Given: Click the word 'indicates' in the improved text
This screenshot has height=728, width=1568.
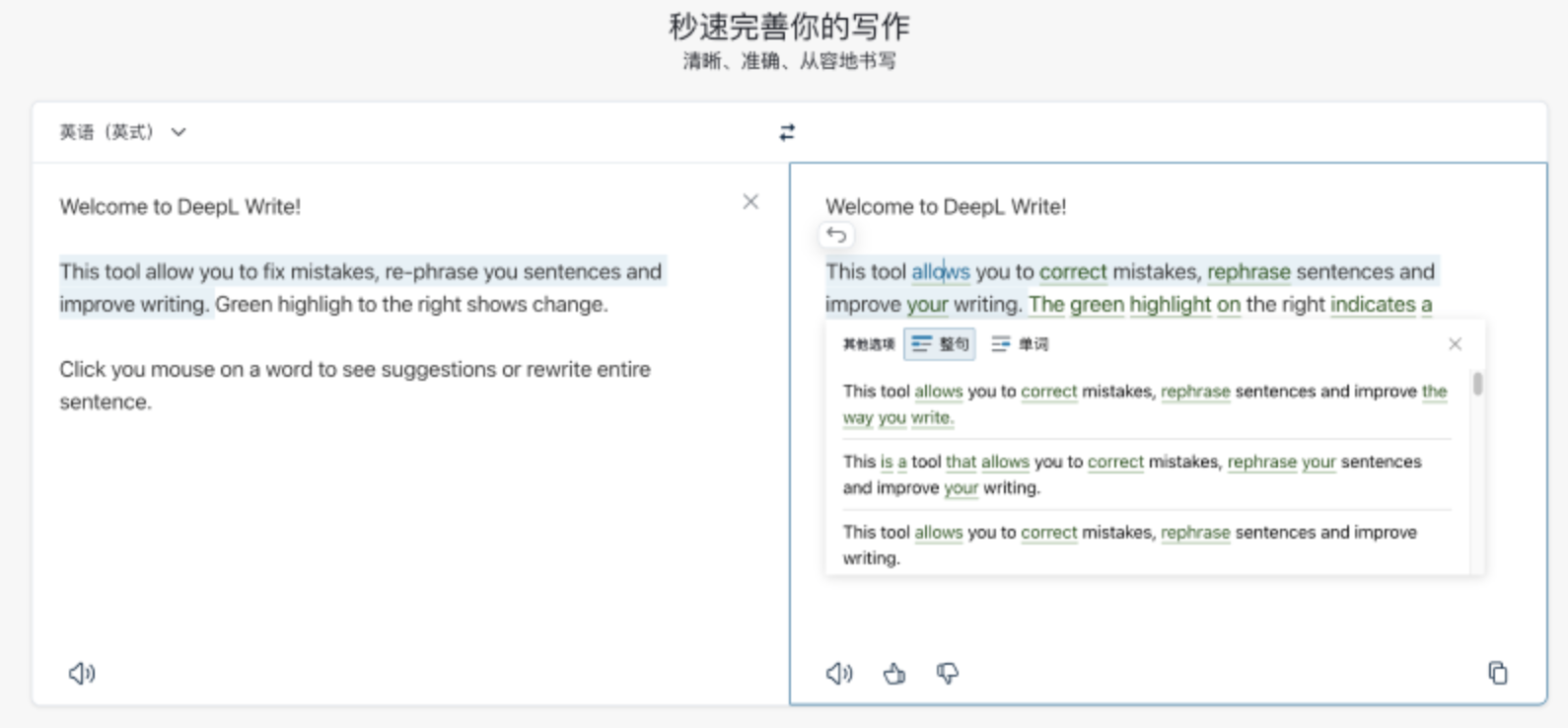Looking at the screenshot, I should (1372, 305).
